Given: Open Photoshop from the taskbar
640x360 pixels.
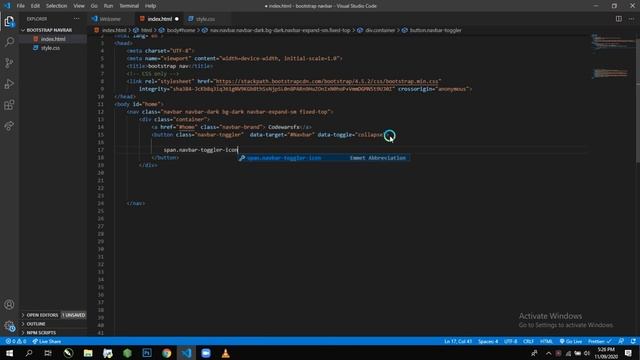Looking at the screenshot, I should pos(147,353).
